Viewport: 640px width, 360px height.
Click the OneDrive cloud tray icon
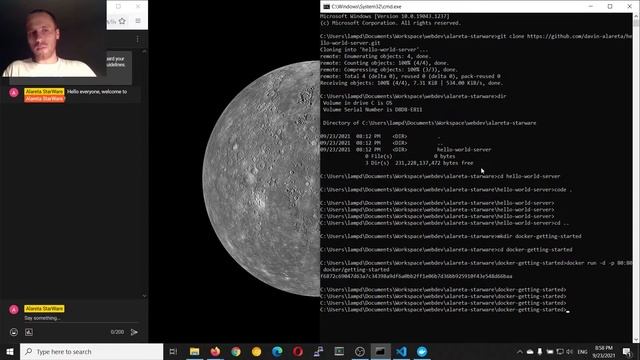pos(530,351)
